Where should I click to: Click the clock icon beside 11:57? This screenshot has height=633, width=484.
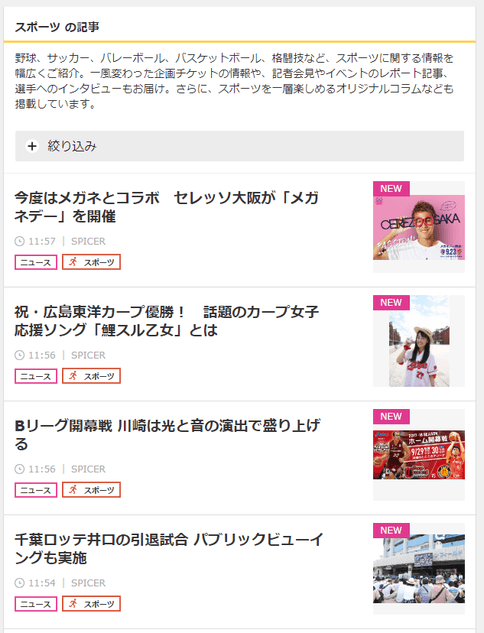click(19, 241)
